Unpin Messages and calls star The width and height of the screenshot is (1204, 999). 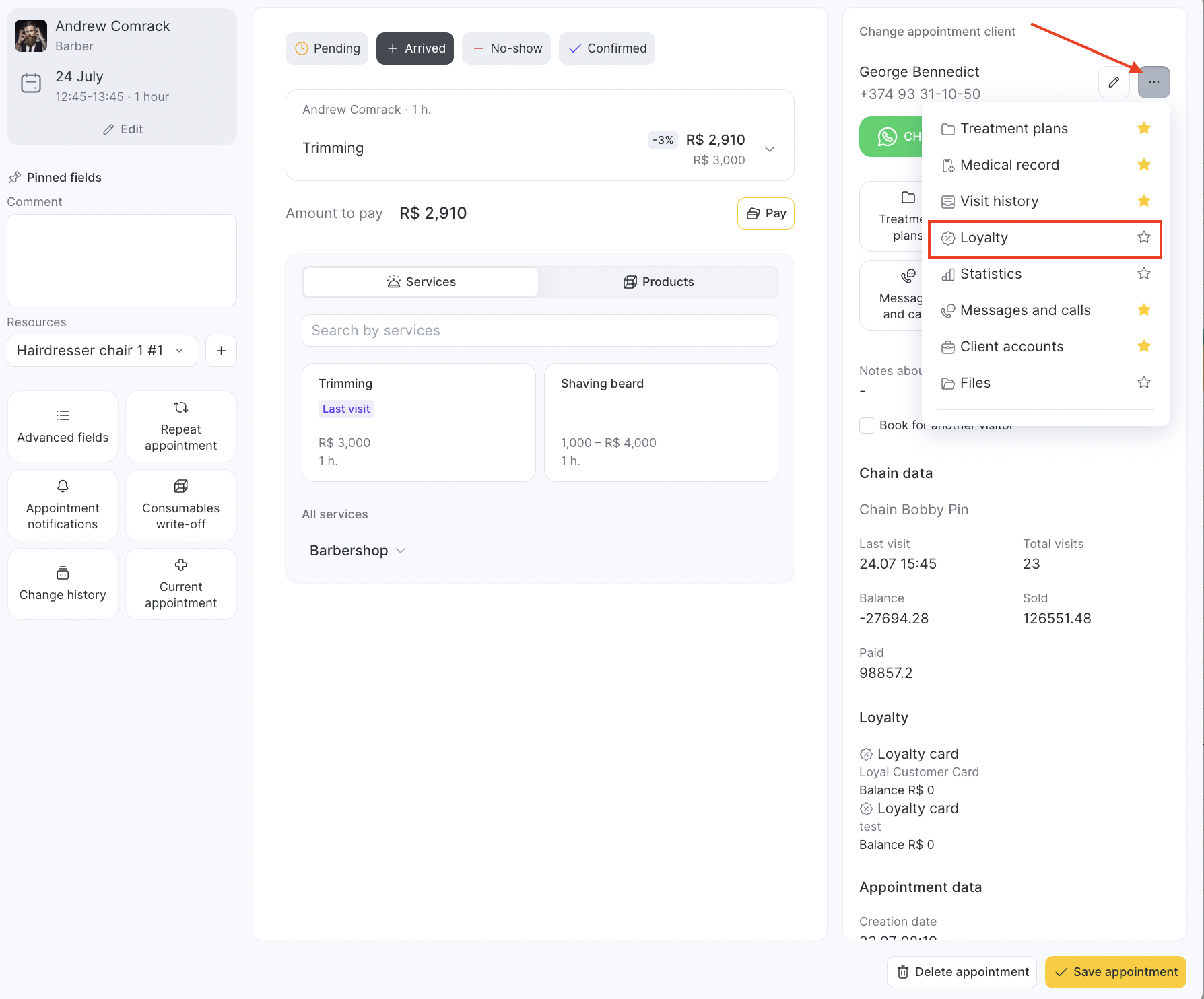click(1143, 310)
